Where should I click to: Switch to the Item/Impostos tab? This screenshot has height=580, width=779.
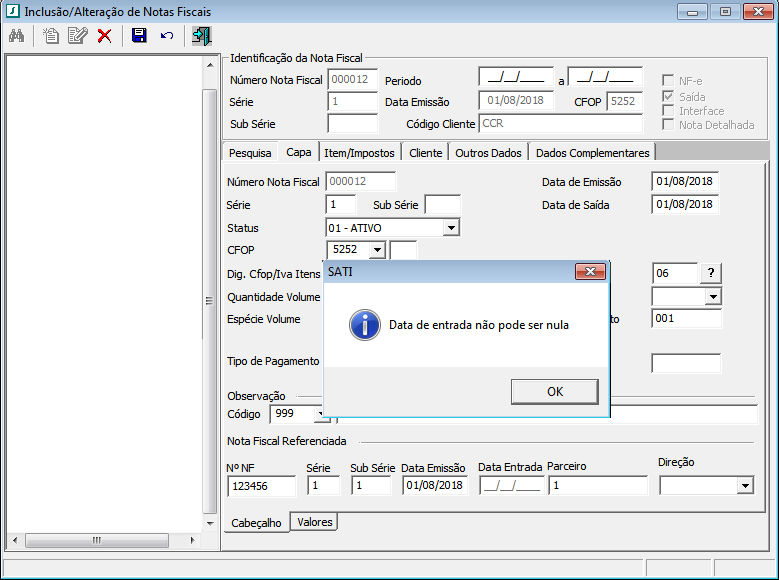click(x=360, y=153)
